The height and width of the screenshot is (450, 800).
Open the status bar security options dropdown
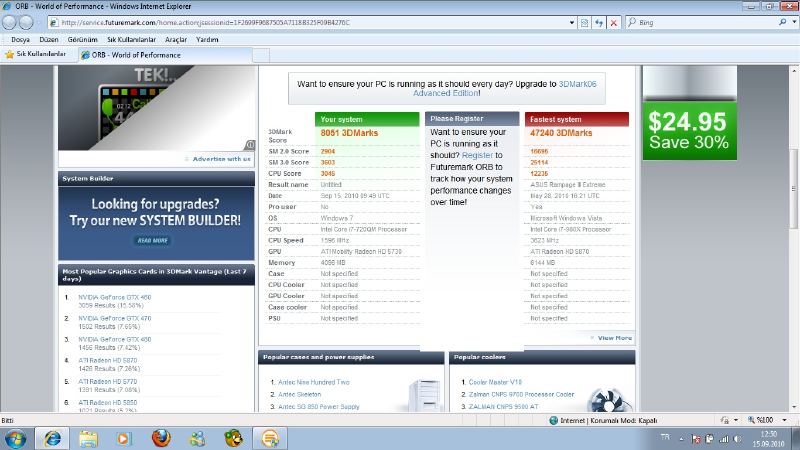pos(736,420)
